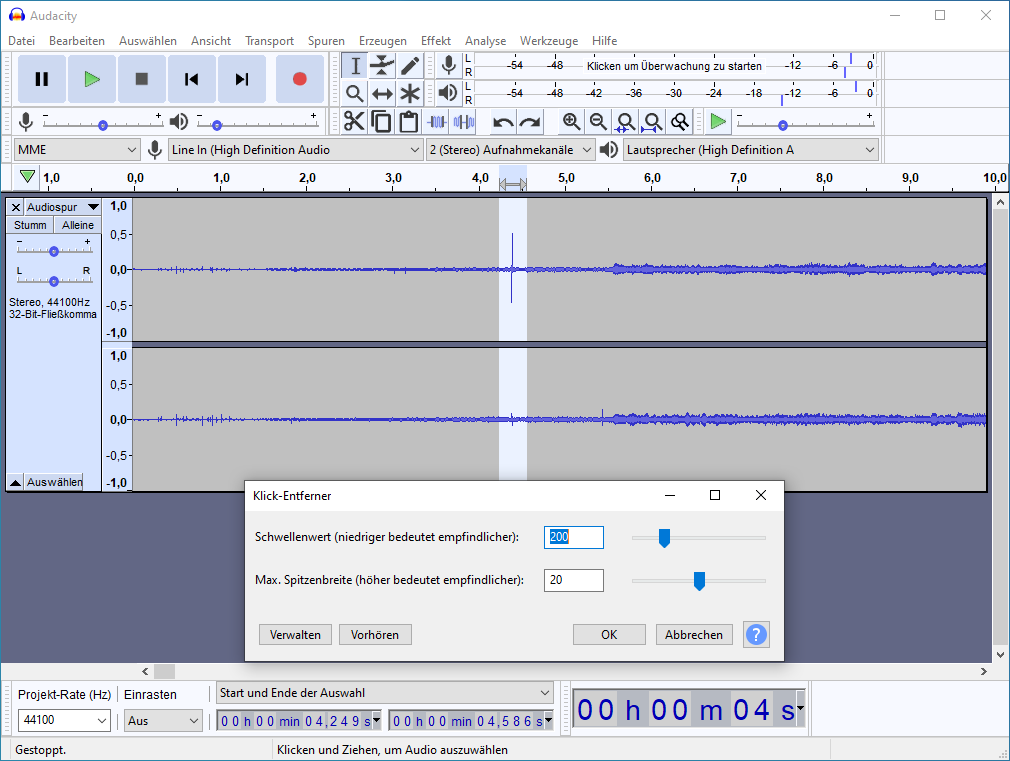Click the Undo arrow icon

[503, 122]
